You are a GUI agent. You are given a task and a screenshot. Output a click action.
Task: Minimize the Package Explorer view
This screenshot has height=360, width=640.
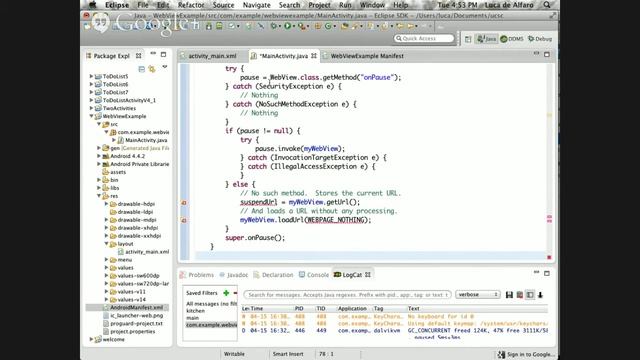pos(153,54)
